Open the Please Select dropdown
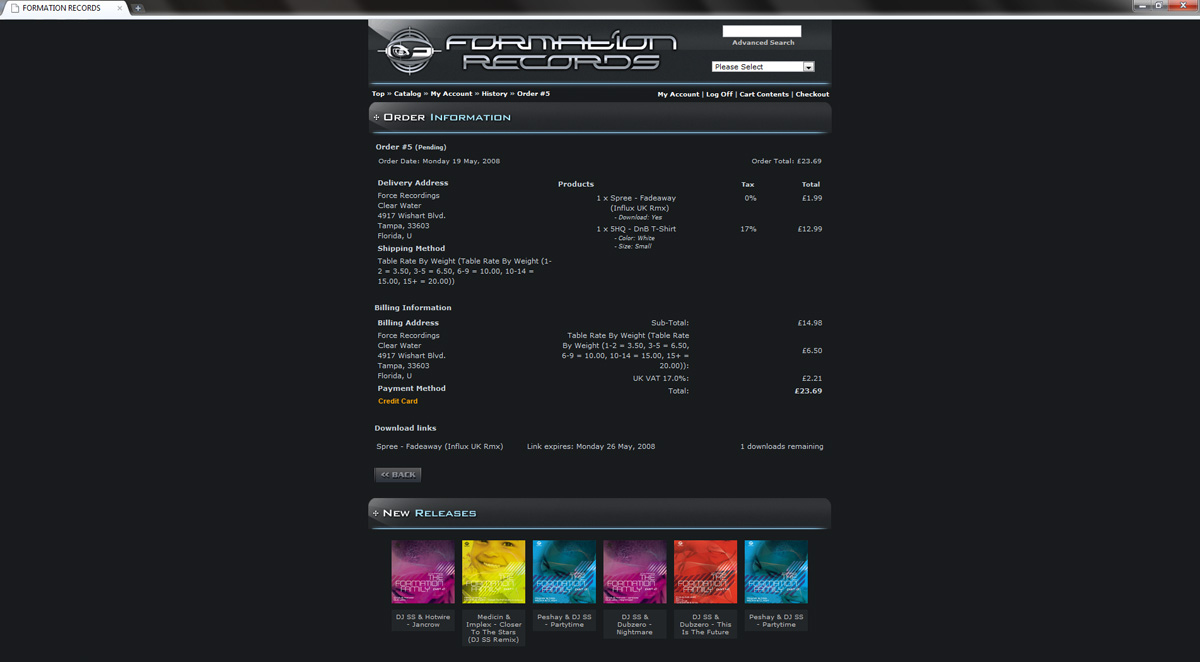Image resolution: width=1200 pixels, height=662 pixels. [x=763, y=67]
